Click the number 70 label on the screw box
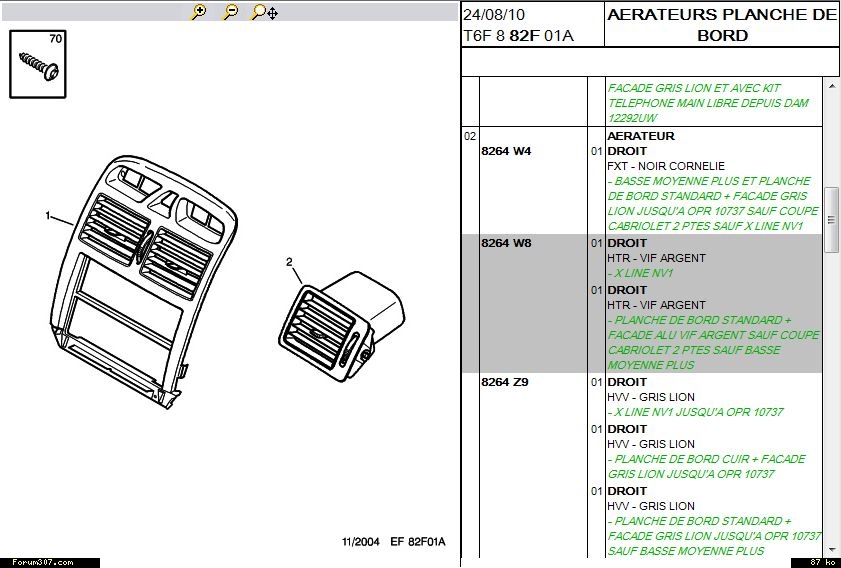Screen dimensions: 841x568 point(55,39)
